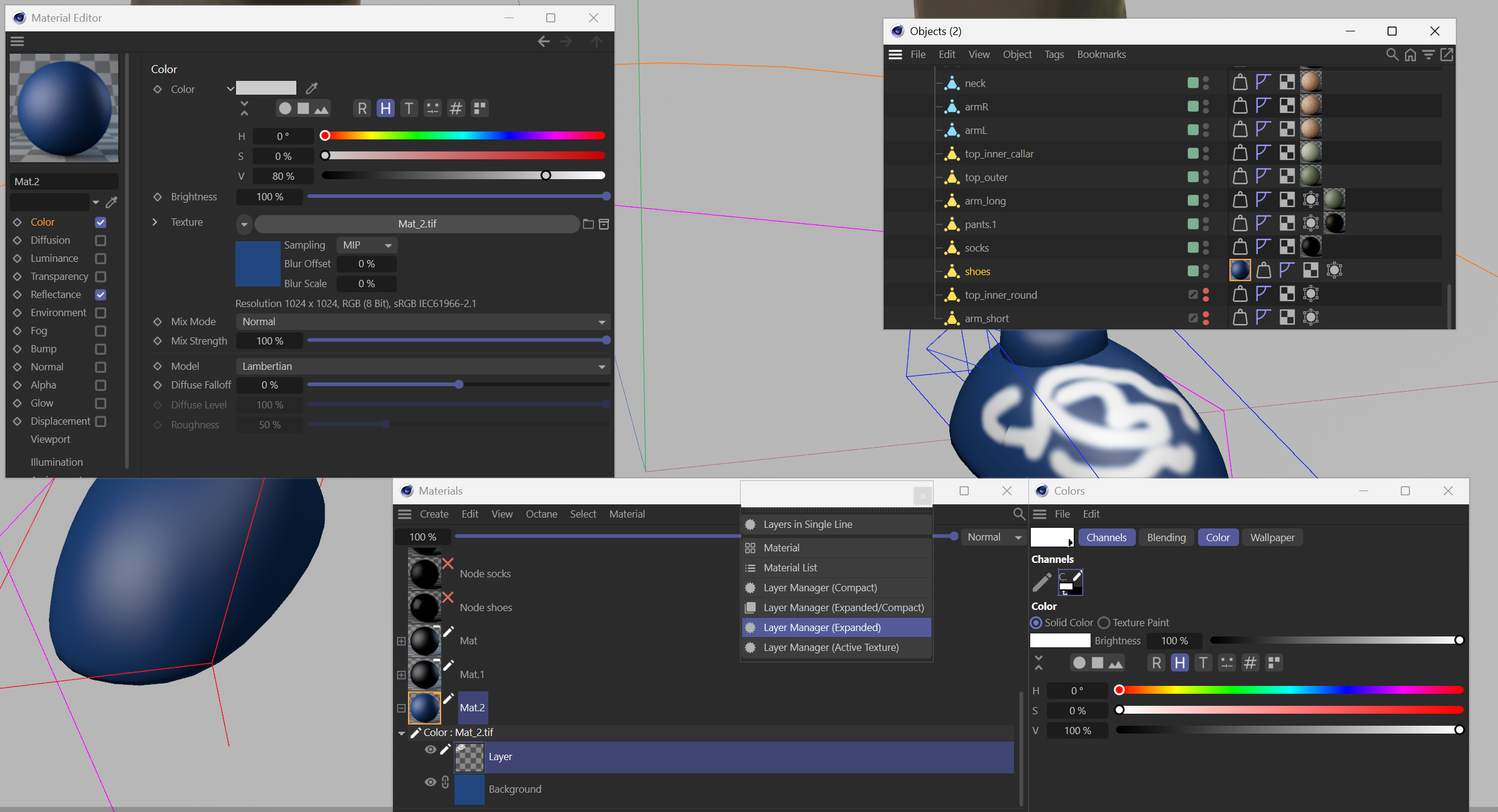
Task: Select paint brush tool in Colors Channels
Action: click(1042, 582)
